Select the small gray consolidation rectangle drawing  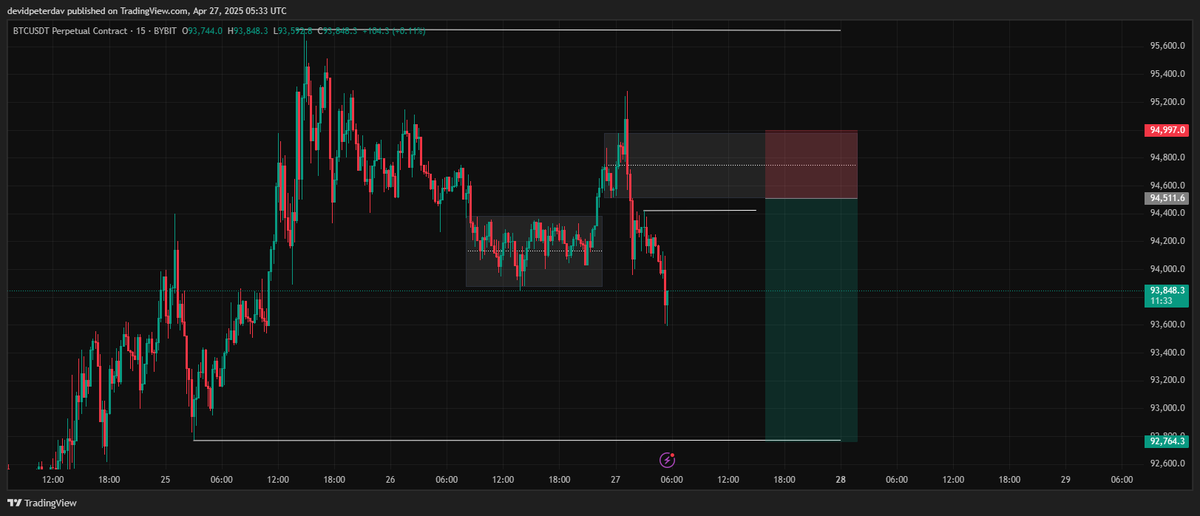(x=534, y=251)
